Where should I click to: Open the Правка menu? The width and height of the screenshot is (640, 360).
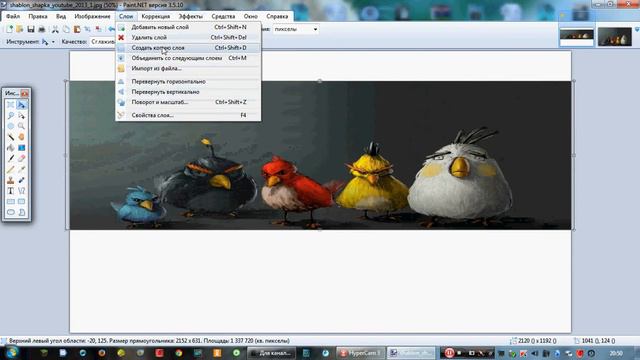[38, 16]
